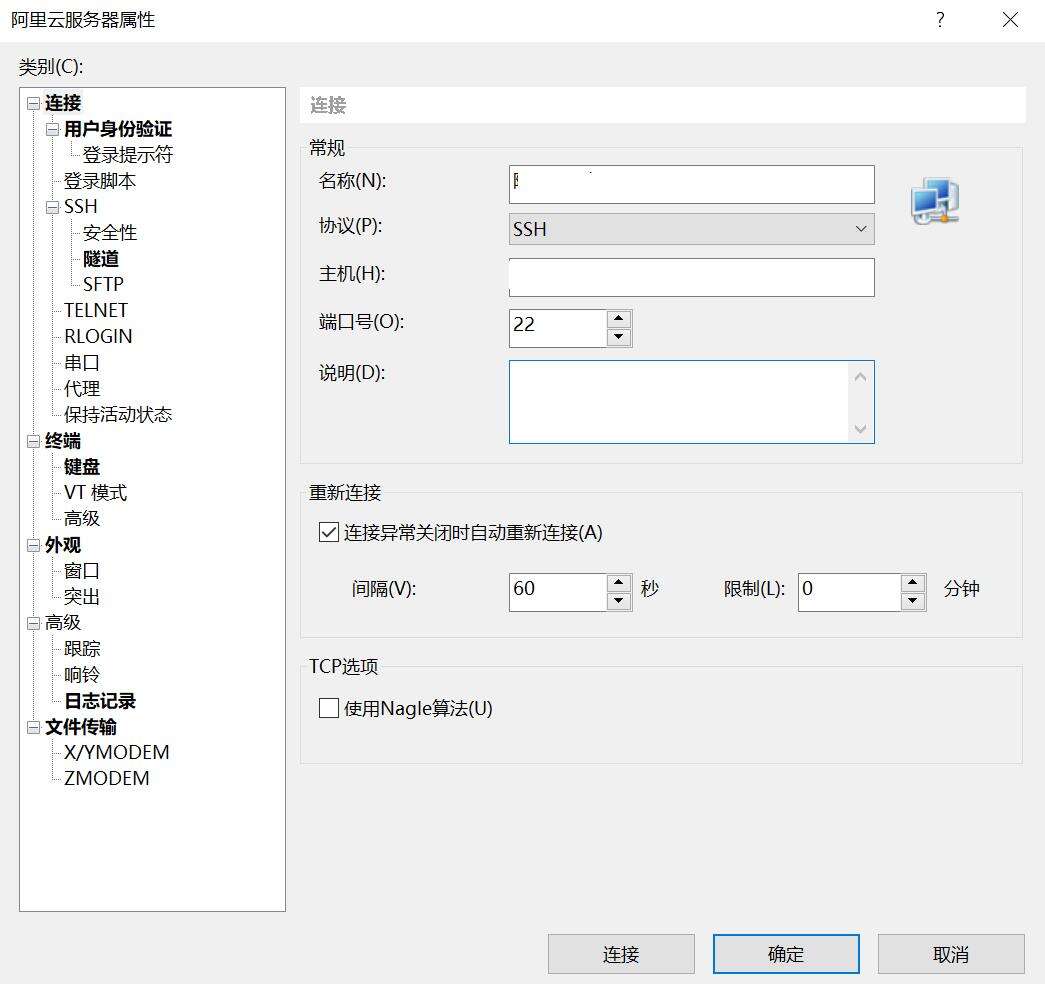Collapse the 用户身份验证 tree node
The image size is (1045, 984).
click(53, 129)
